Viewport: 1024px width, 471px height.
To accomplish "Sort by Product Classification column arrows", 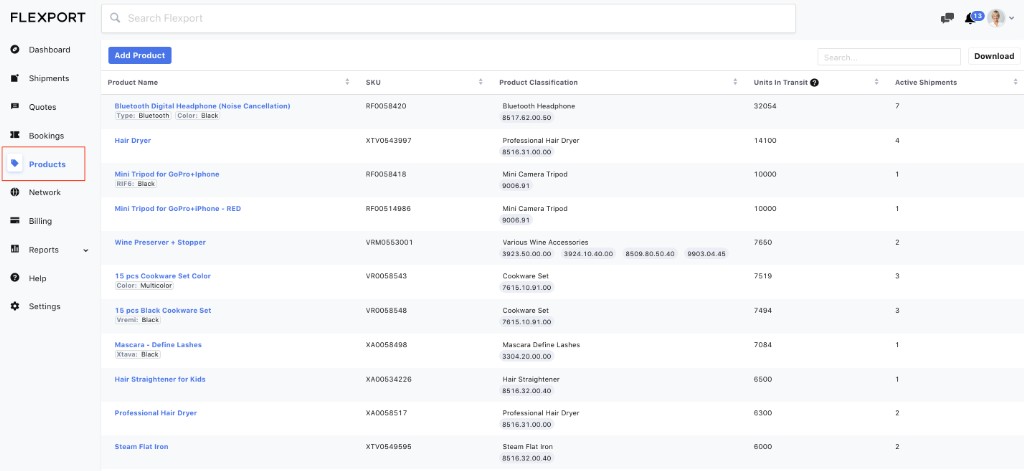I will point(735,82).
